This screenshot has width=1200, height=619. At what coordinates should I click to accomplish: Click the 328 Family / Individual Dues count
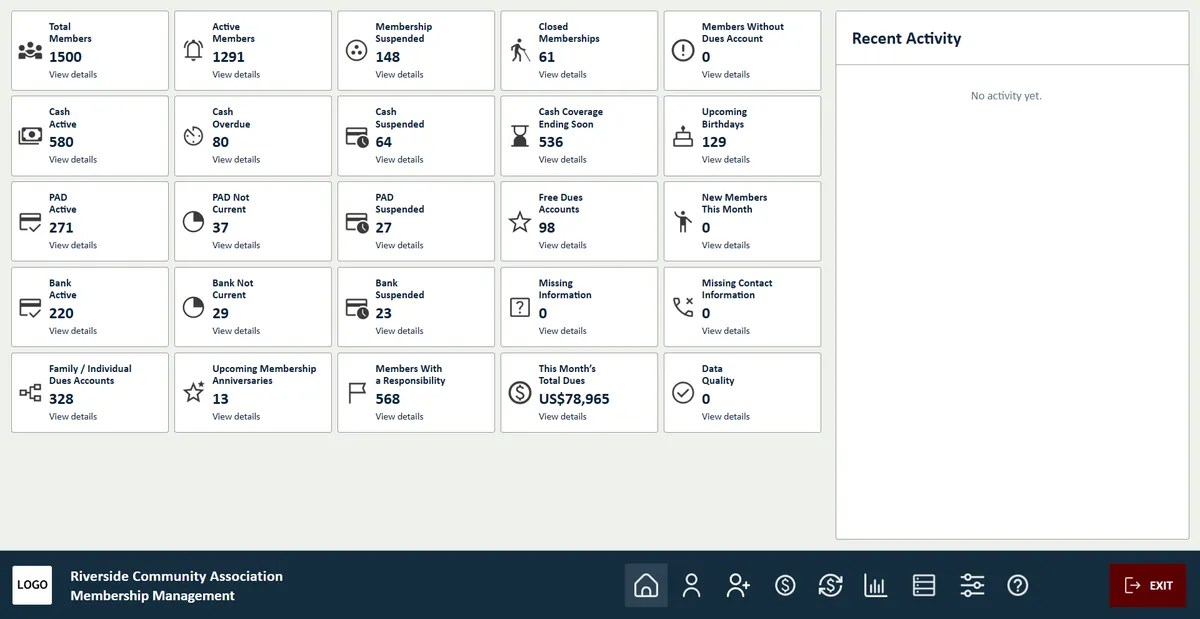61,399
